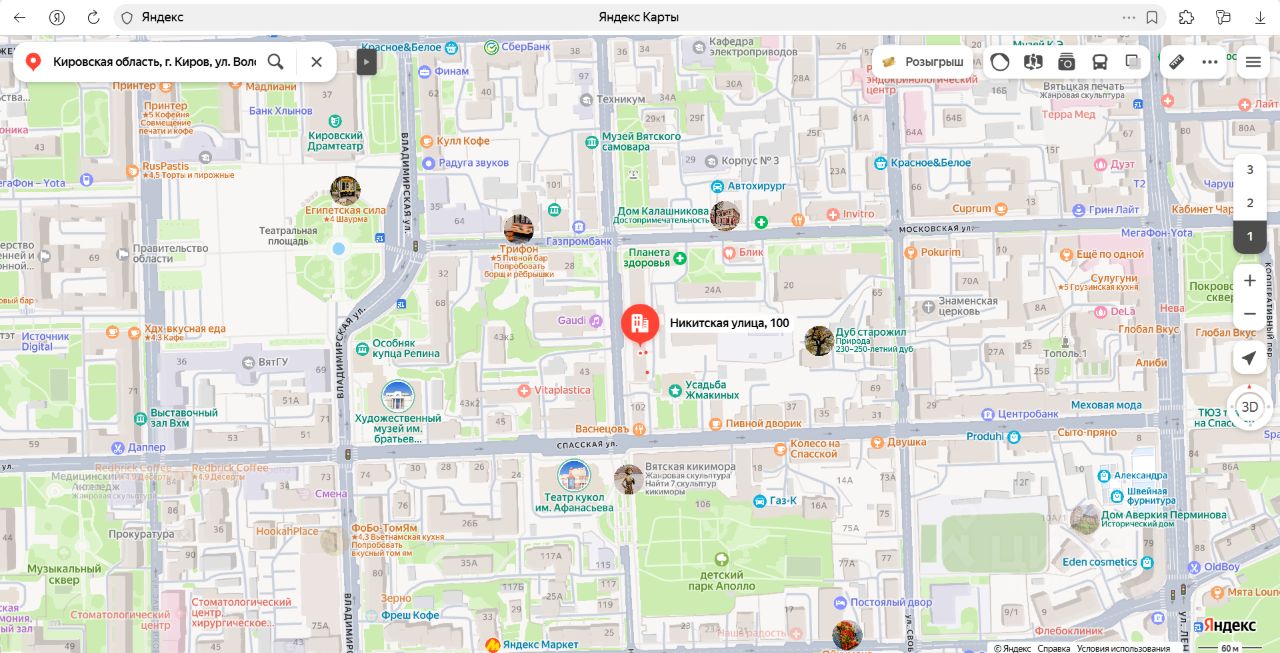This screenshot has width=1280, height=653.
Task: Zoom in with the plus button
Action: 1250,281
